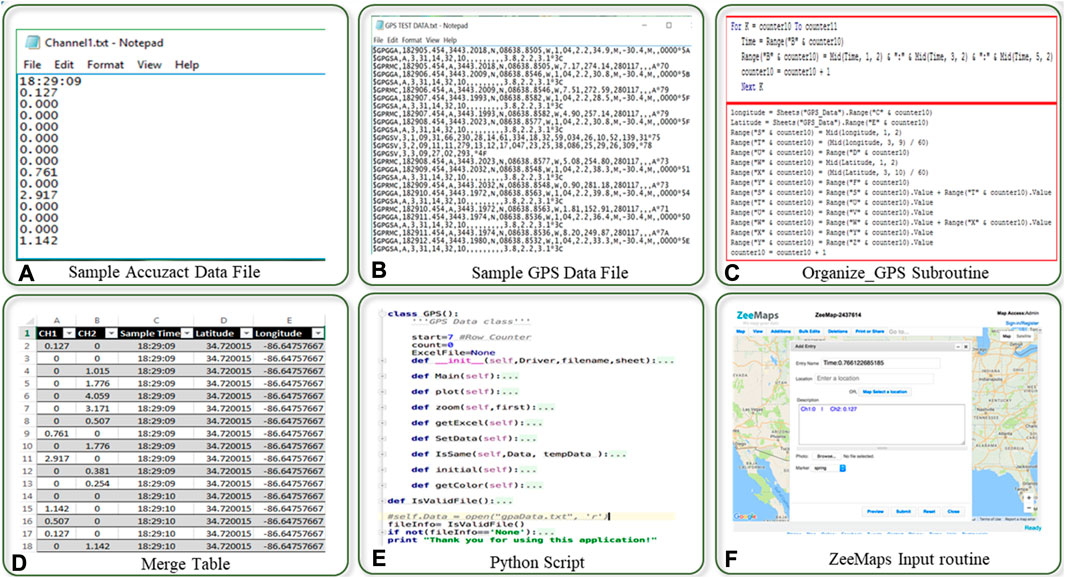Open the Marker dropdown showing spring
1065x578 pixels.
829,469
